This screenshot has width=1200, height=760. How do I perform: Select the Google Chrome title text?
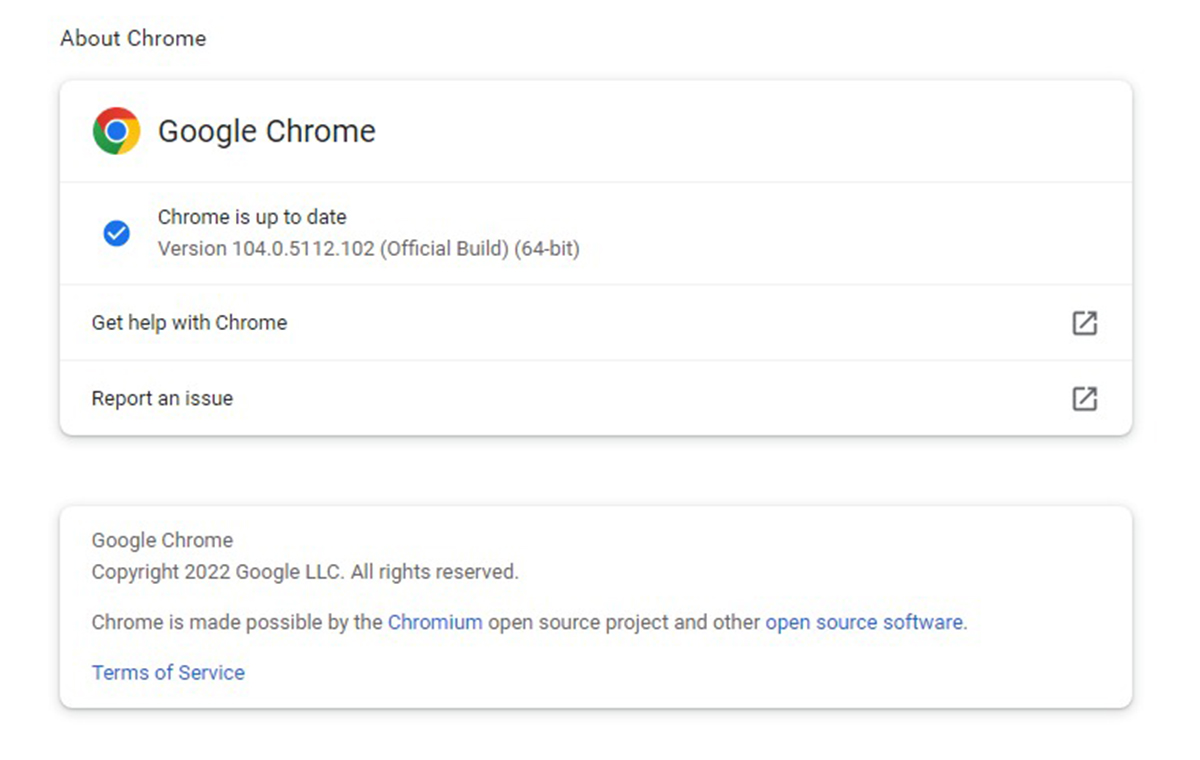(266, 131)
